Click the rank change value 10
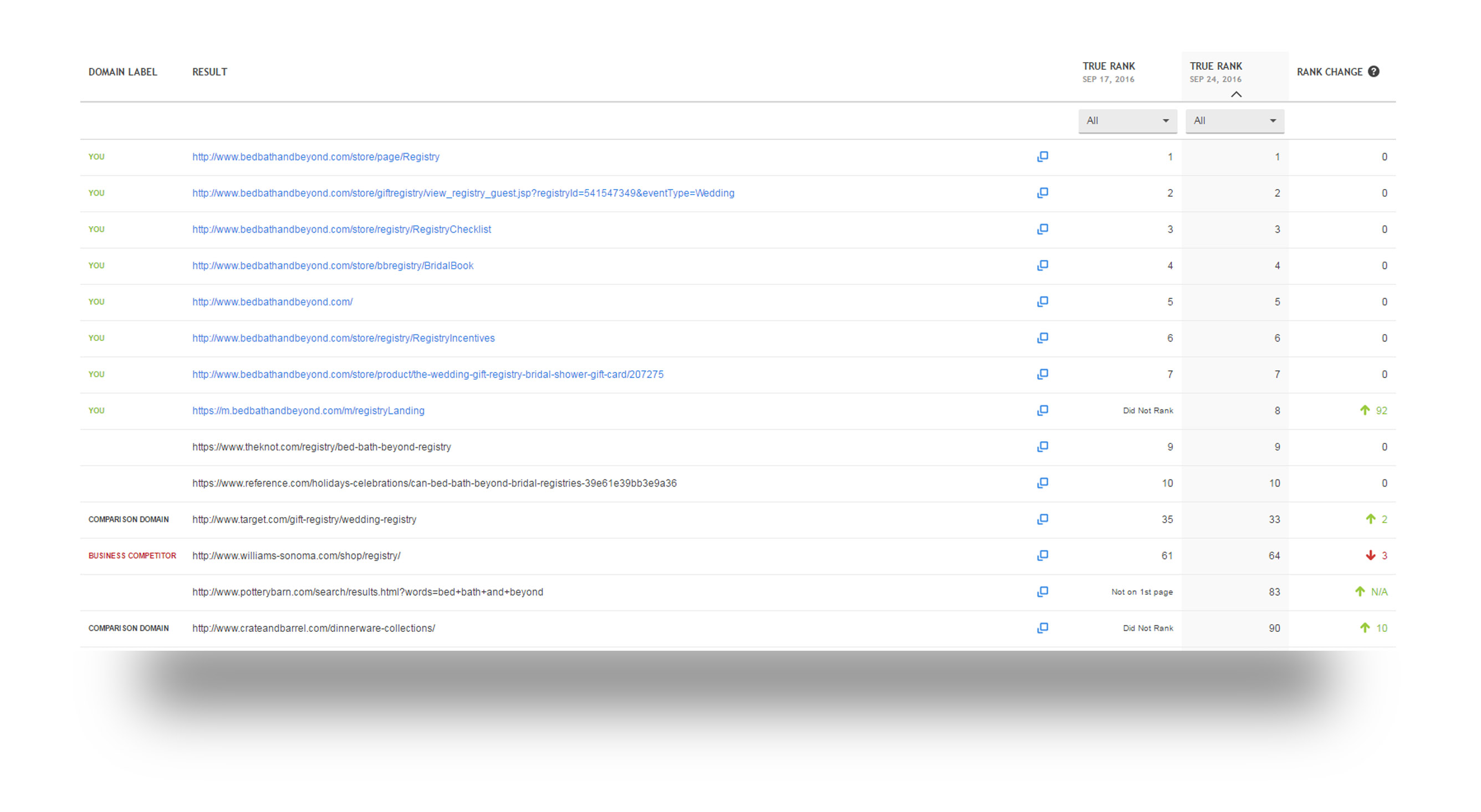This screenshot has height=812, width=1481. (1382, 628)
